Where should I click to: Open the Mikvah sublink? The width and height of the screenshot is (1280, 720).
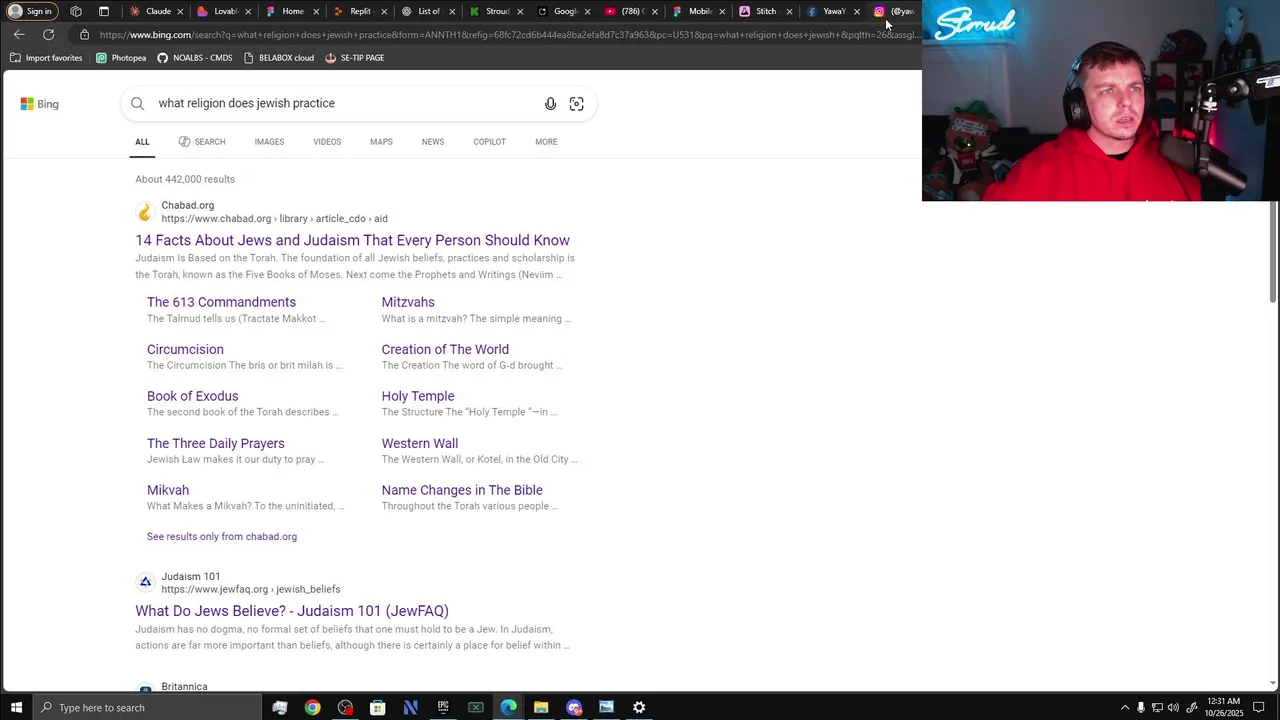[168, 490]
